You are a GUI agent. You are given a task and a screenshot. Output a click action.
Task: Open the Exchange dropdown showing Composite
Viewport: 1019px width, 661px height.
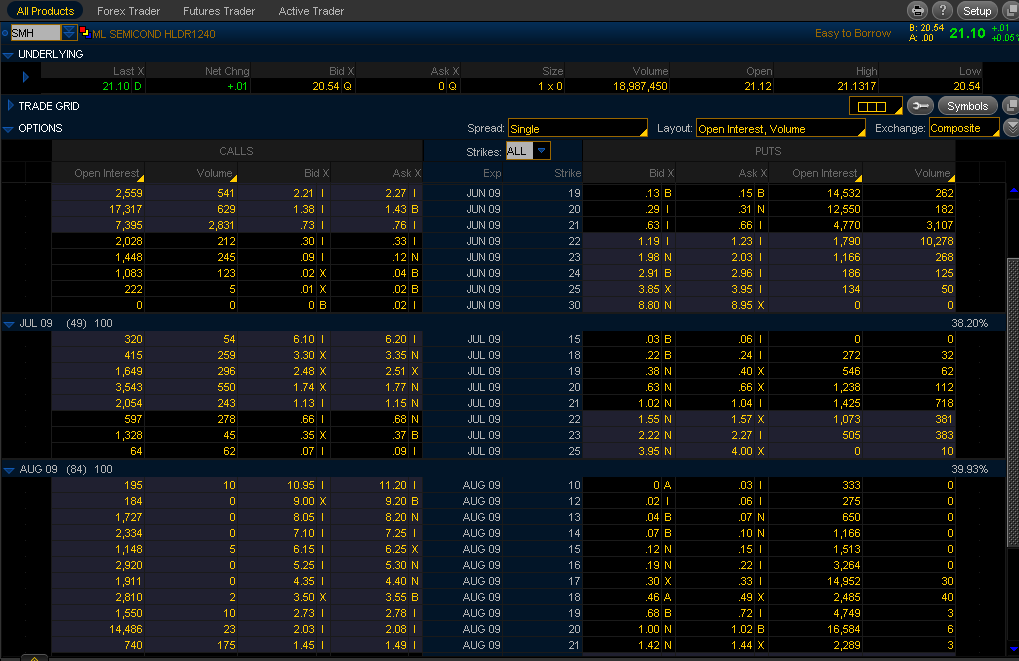tap(963, 129)
